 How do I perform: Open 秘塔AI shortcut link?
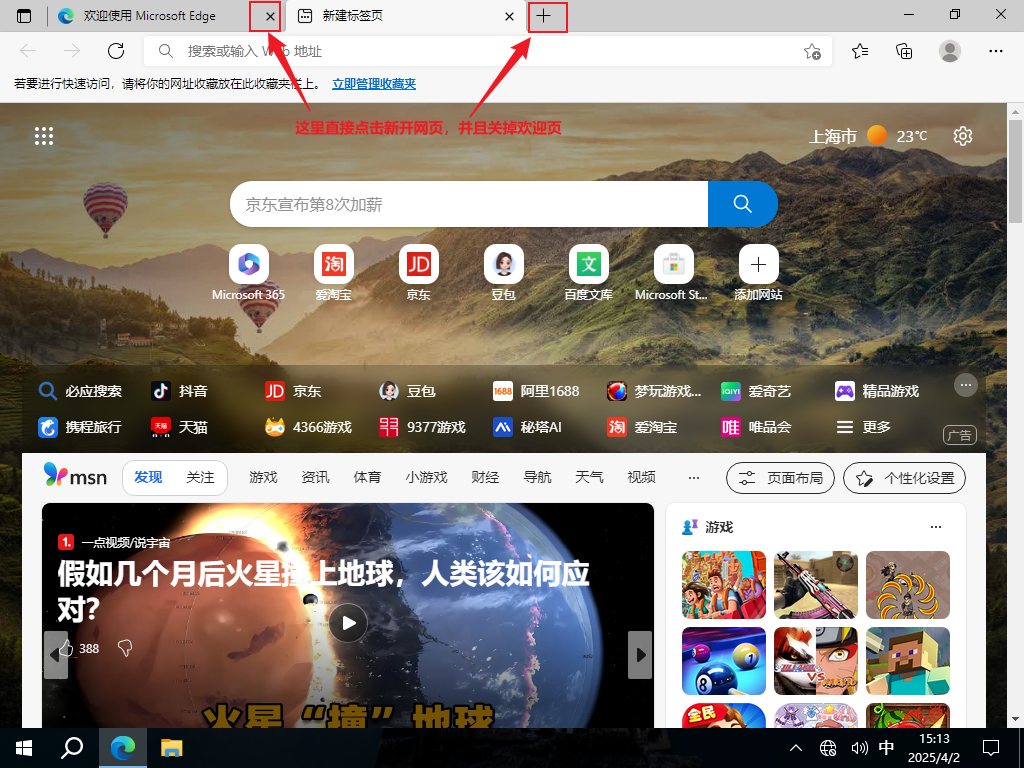pyautogui.click(x=527, y=427)
